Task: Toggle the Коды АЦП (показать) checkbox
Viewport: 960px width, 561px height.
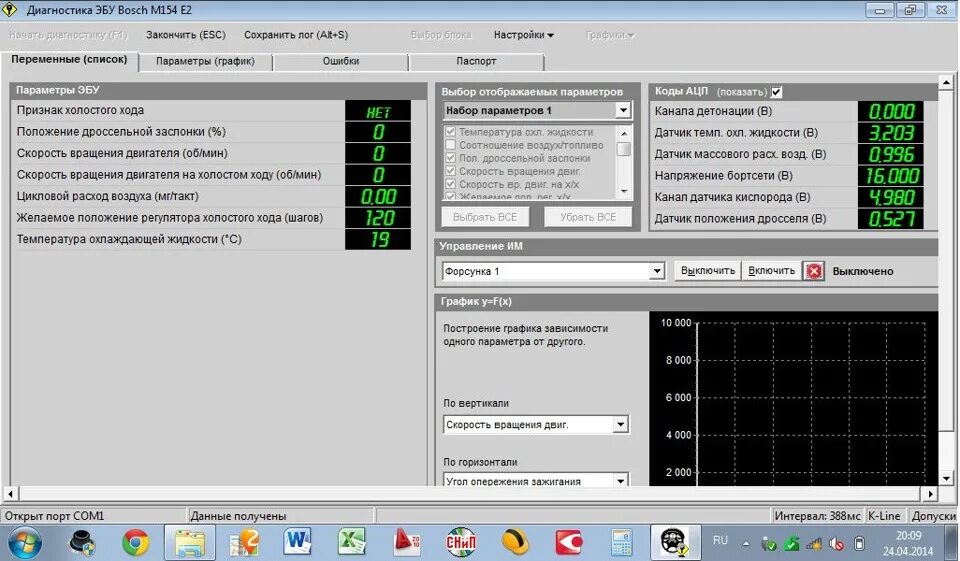Action: [776, 92]
